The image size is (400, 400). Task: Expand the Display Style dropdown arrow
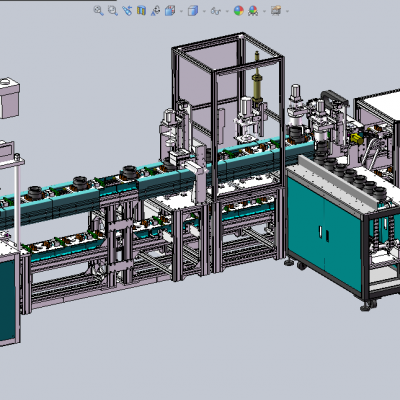click(x=204, y=11)
